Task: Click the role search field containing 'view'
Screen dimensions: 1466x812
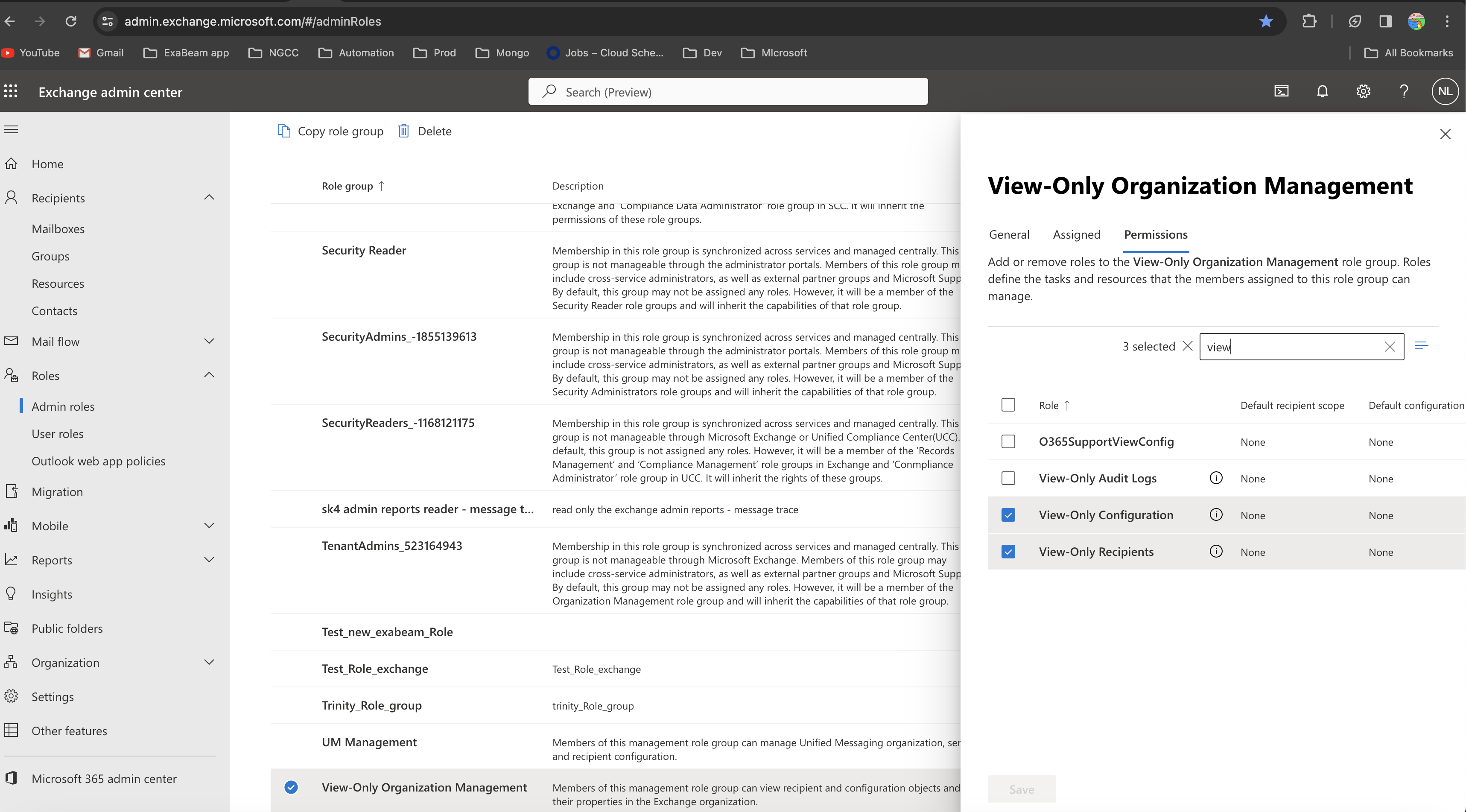Action: (1292, 347)
